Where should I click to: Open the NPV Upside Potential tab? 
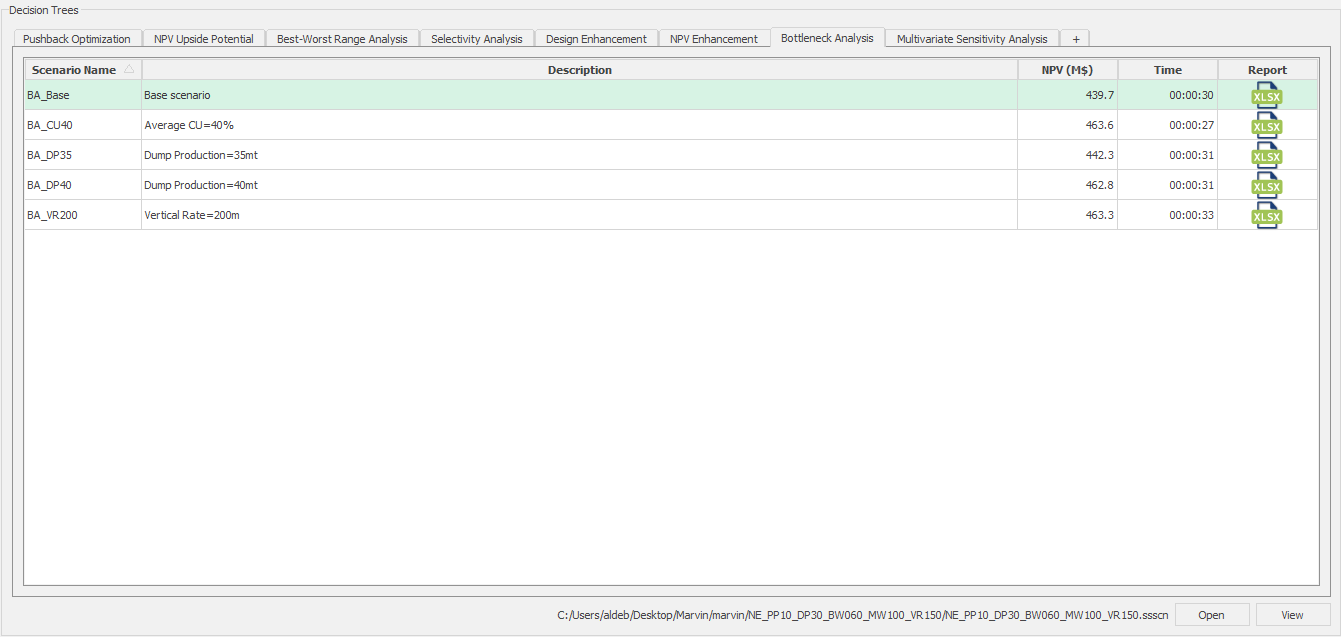coord(203,39)
